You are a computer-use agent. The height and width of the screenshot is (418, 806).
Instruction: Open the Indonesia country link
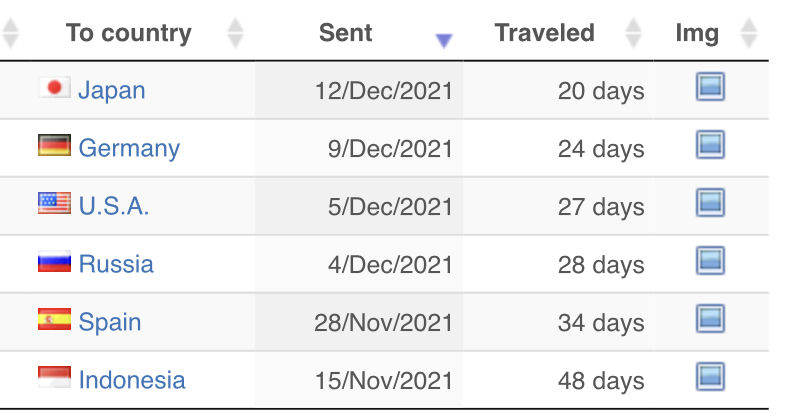(132, 380)
